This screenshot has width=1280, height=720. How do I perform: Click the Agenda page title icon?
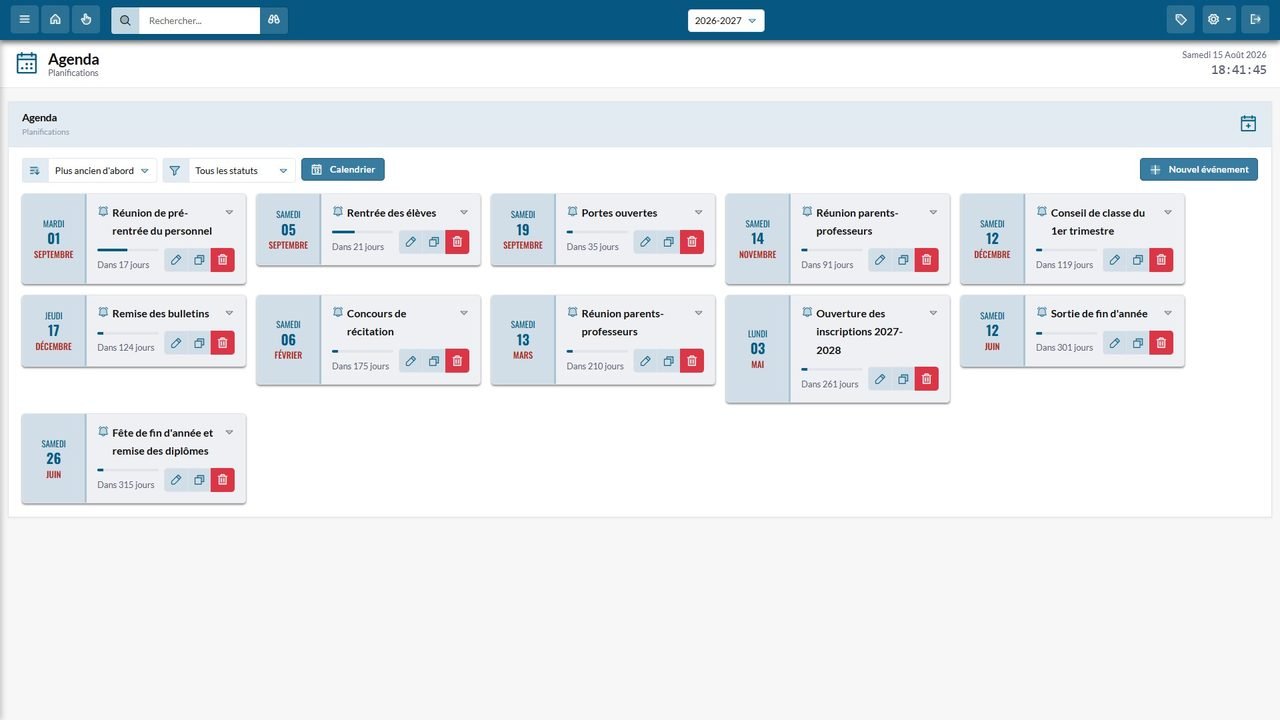[27, 63]
